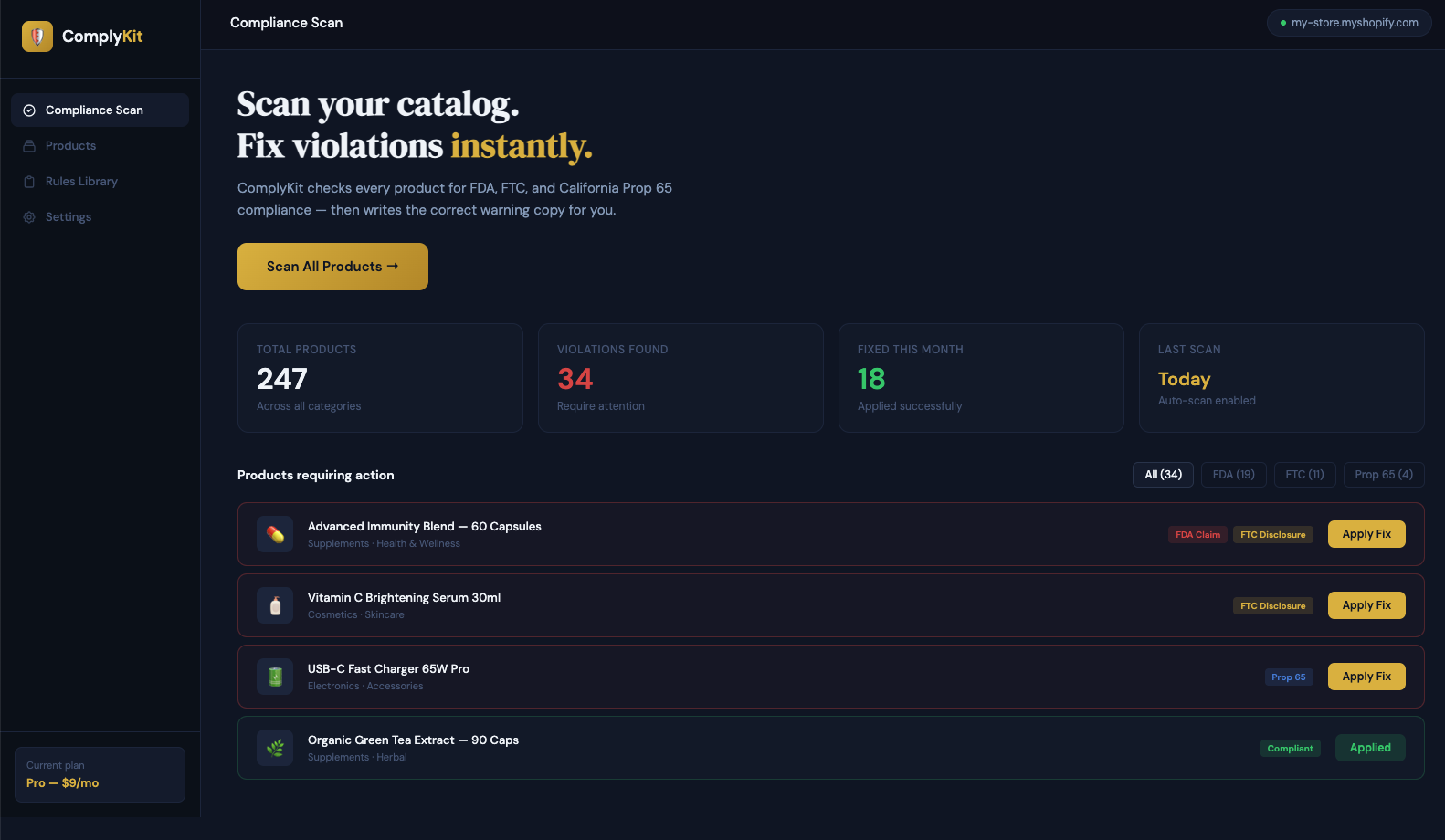Click 'Supplements · Herbal' subtitle
The width and height of the screenshot is (1445, 840).
357,758
